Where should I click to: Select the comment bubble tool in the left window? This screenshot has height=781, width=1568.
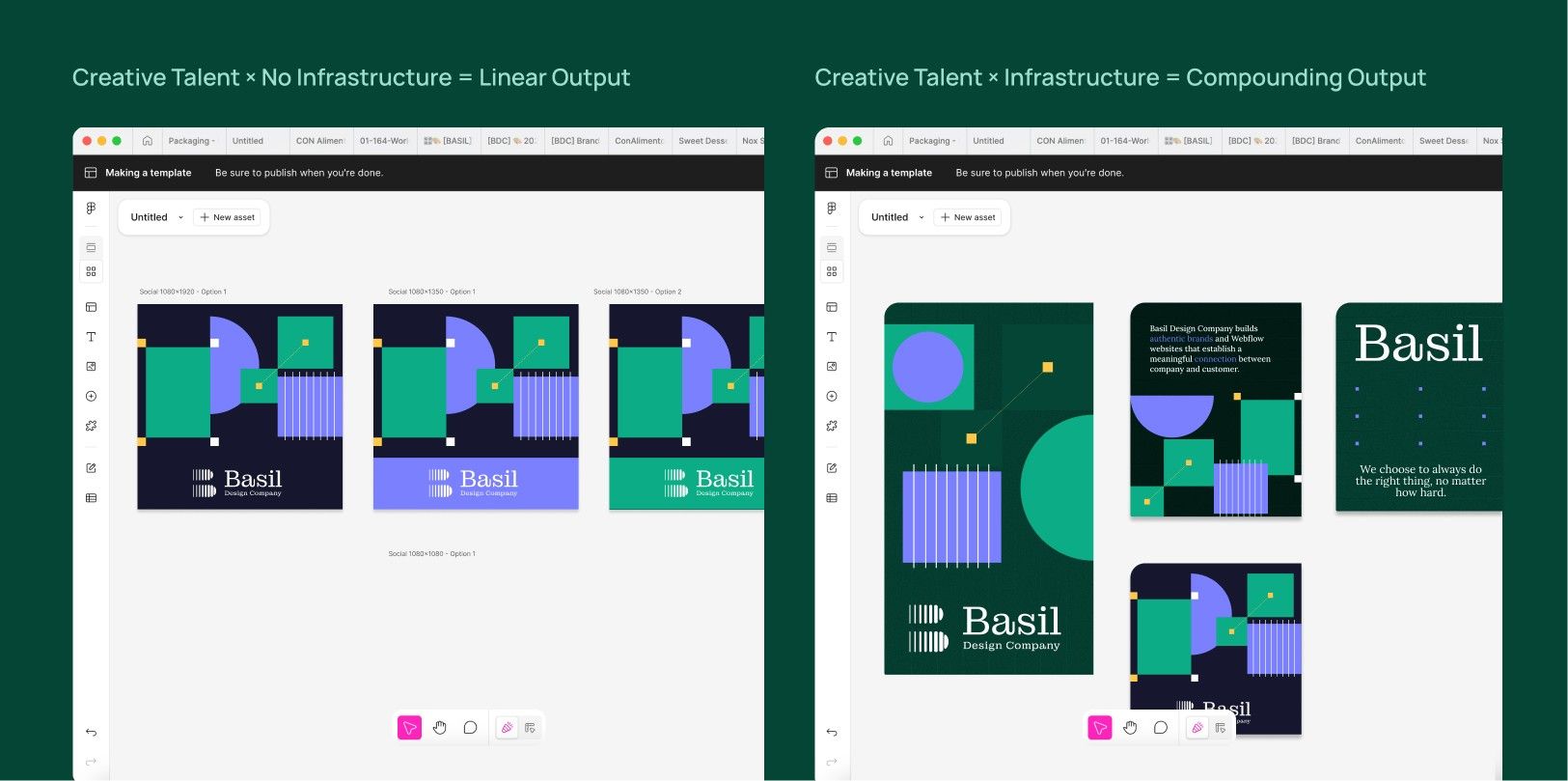tap(470, 728)
